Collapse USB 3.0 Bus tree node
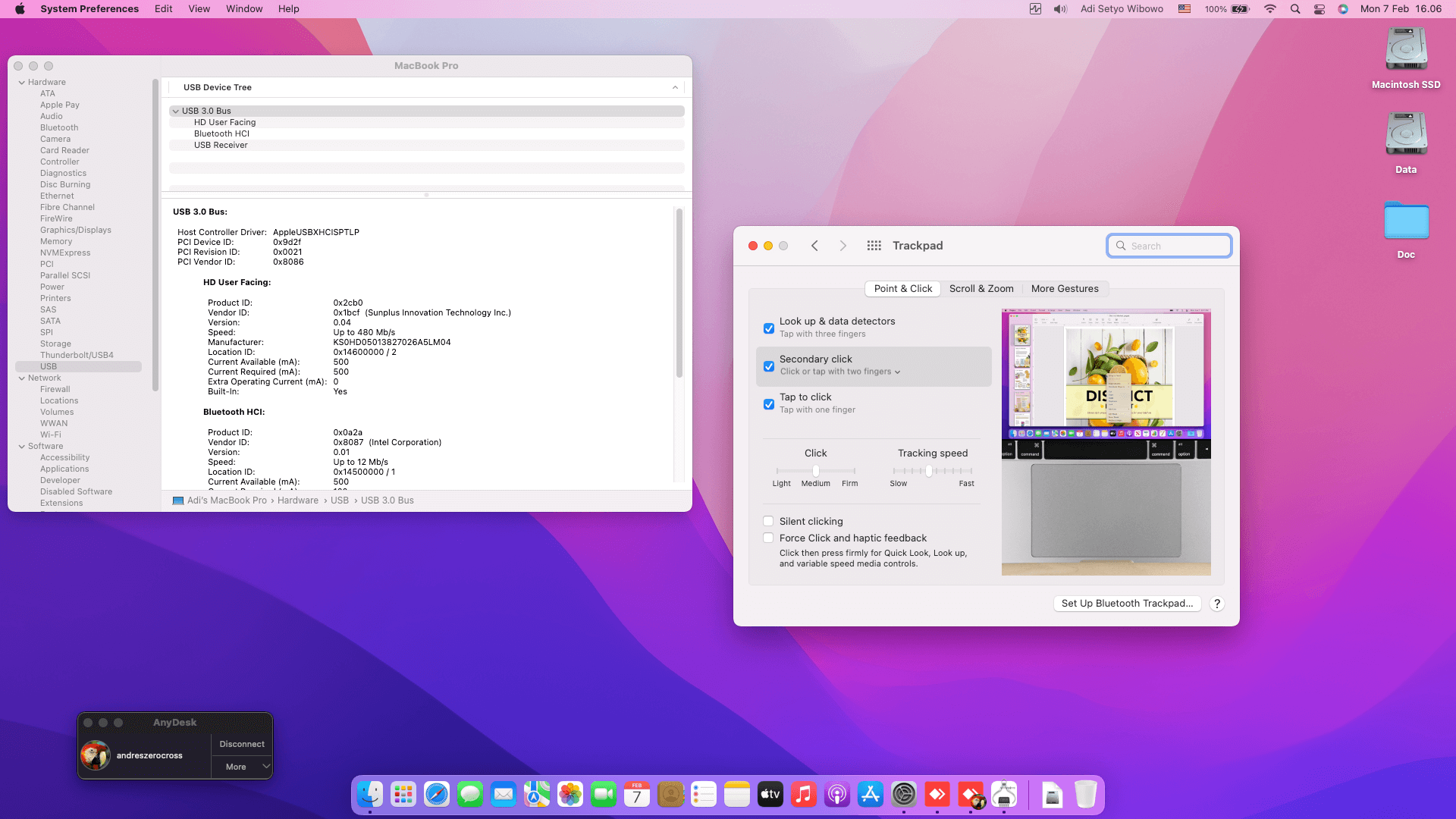 click(x=176, y=111)
